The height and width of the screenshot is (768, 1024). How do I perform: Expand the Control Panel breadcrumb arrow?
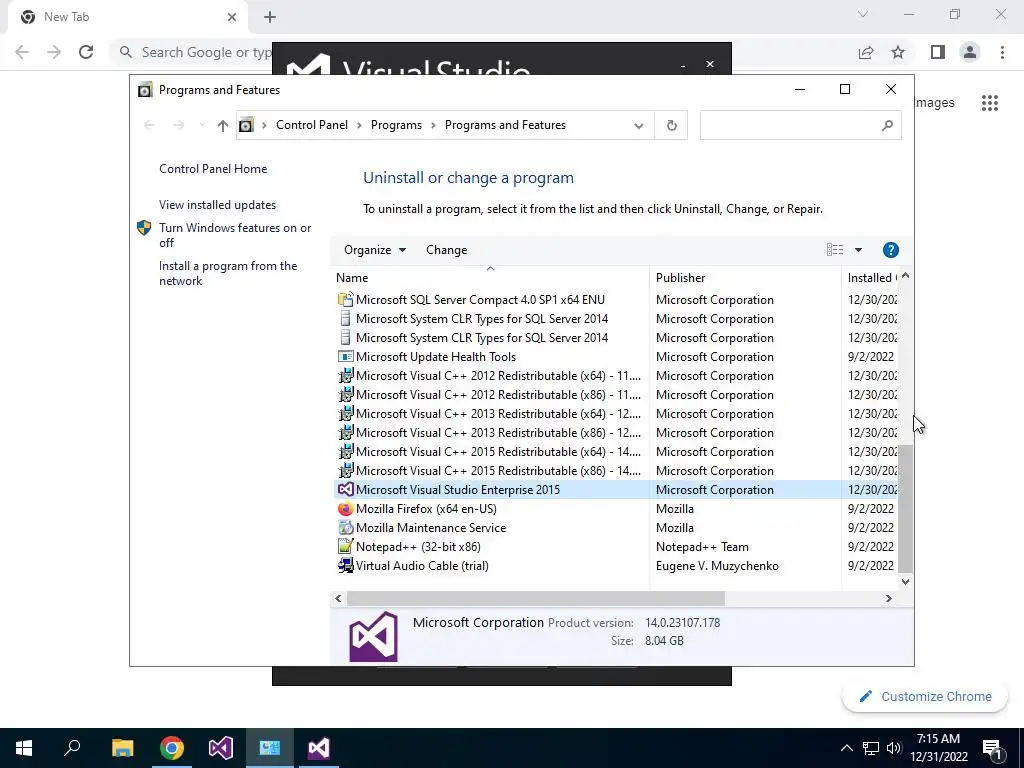[x=359, y=125]
